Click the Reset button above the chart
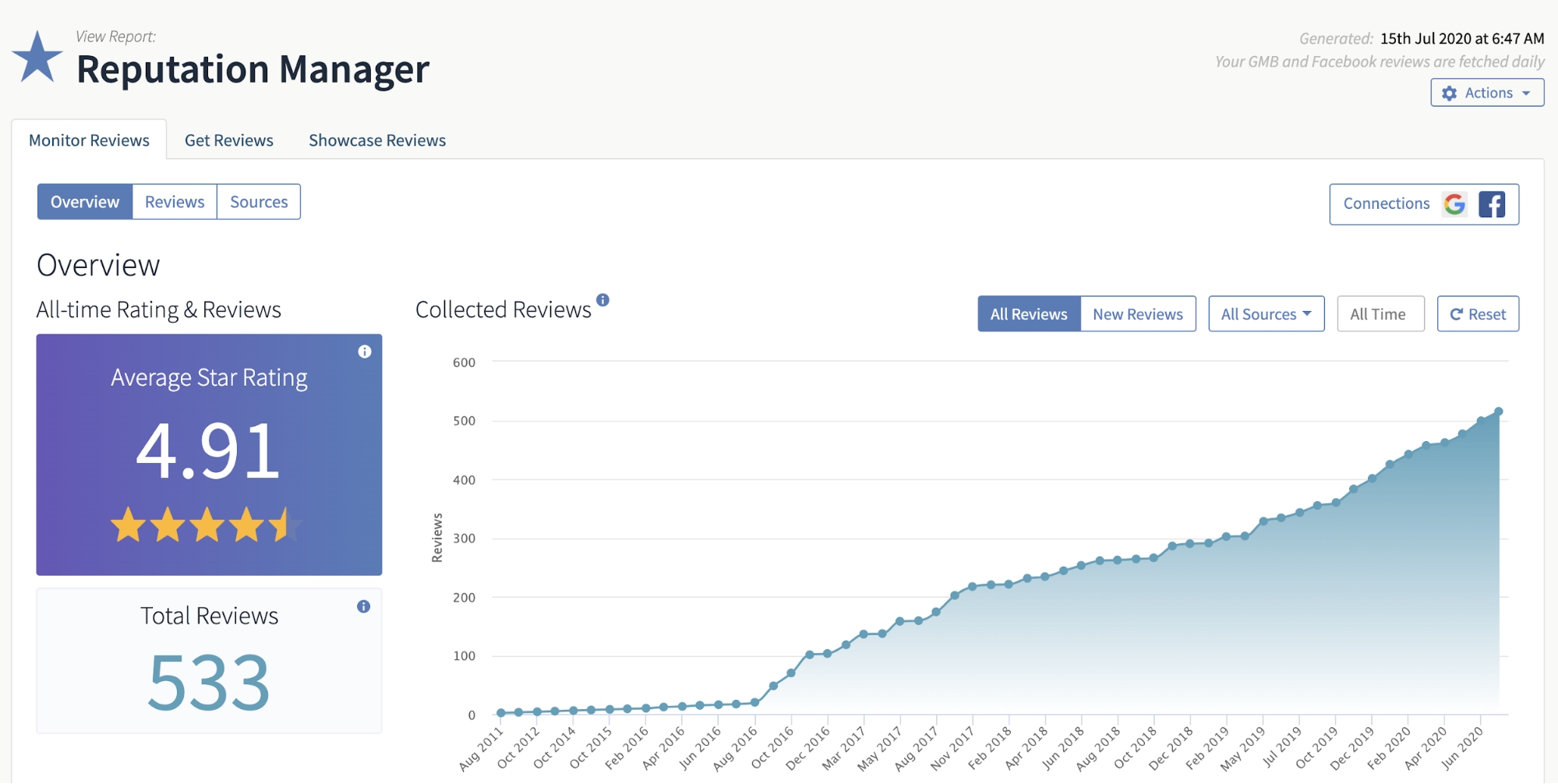Viewport: 1558px width, 784px height. coord(1477,313)
